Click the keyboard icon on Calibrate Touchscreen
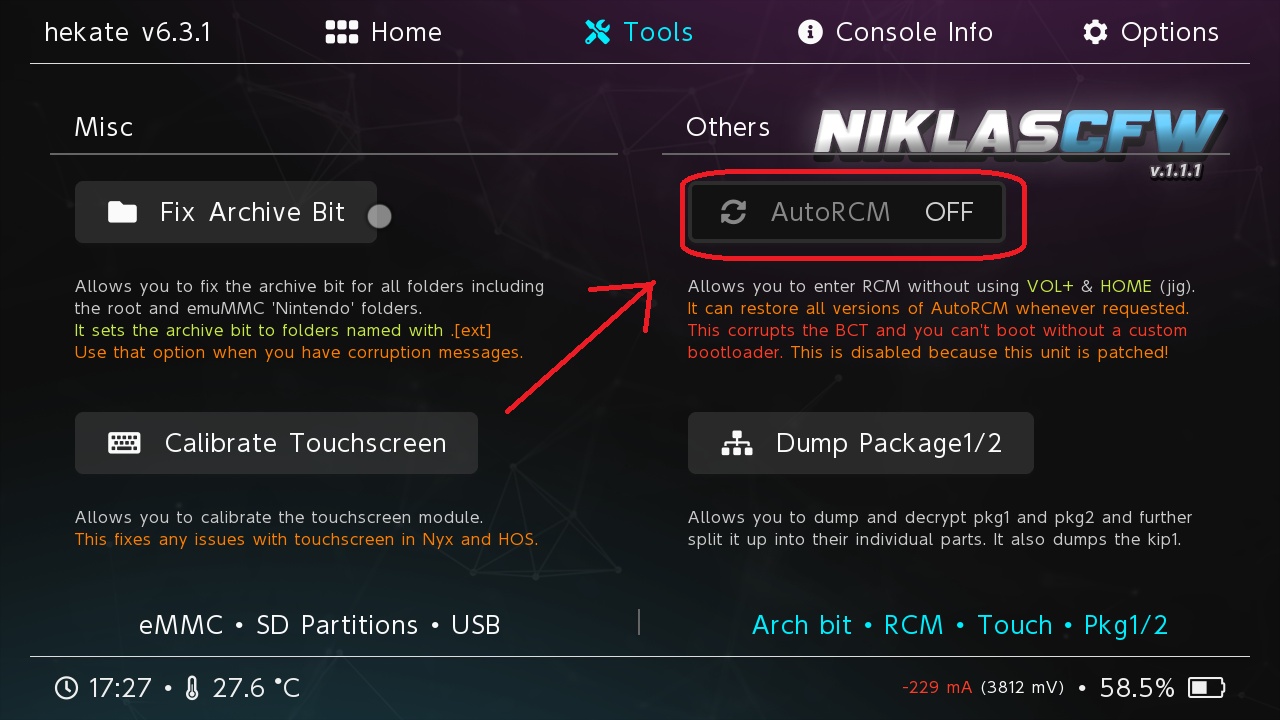Image resolution: width=1280 pixels, height=720 pixels. tap(124, 443)
